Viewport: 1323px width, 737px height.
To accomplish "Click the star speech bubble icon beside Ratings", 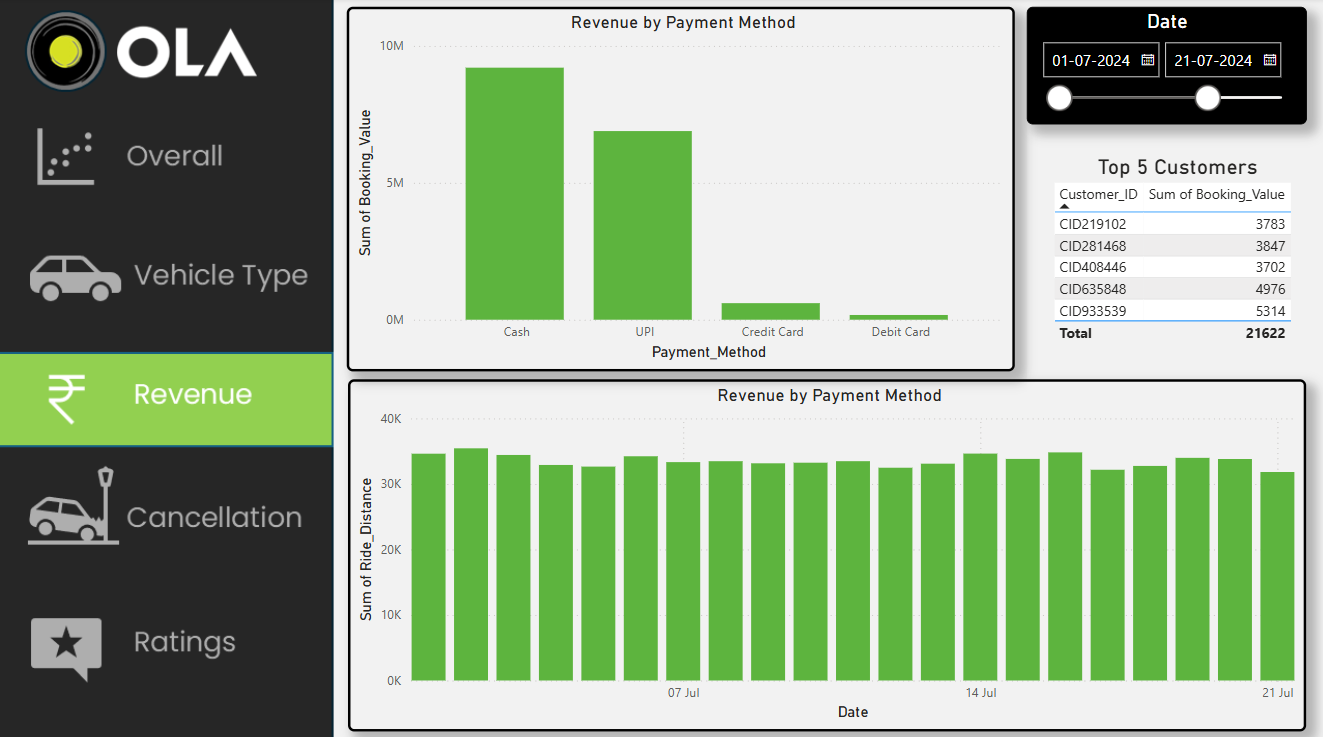I will tap(67, 648).
